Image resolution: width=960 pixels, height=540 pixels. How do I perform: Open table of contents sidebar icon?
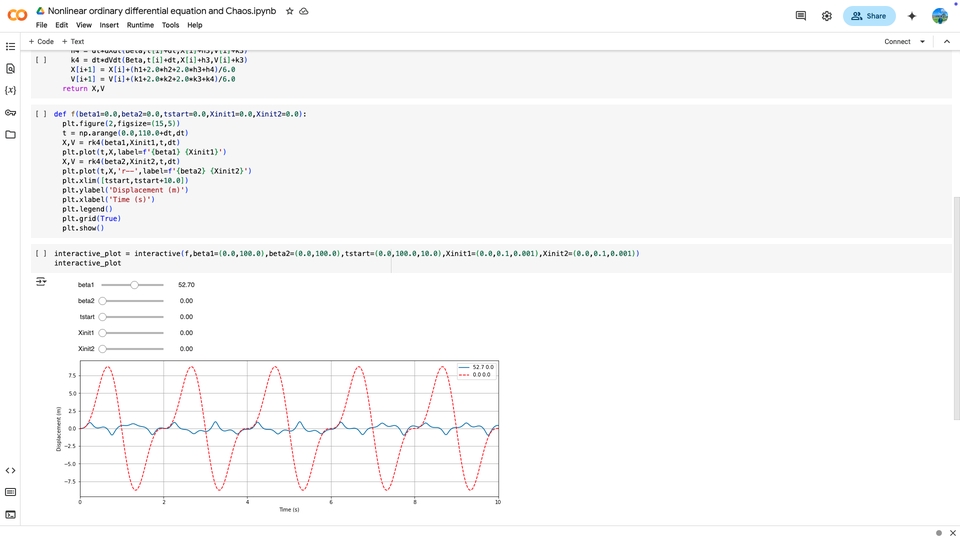pyautogui.click(x=10, y=47)
